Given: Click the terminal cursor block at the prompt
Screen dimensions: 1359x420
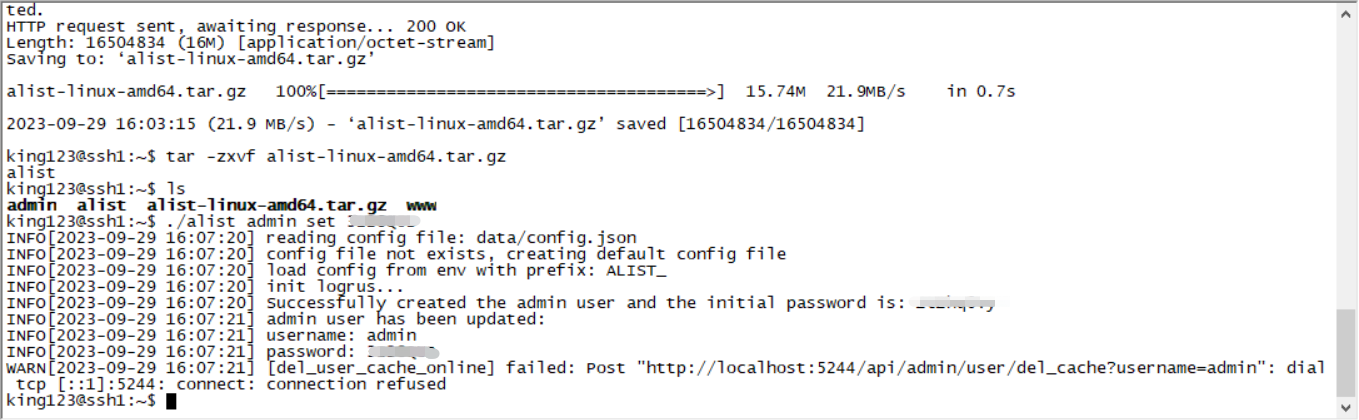Looking at the screenshot, I should [x=171, y=401].
